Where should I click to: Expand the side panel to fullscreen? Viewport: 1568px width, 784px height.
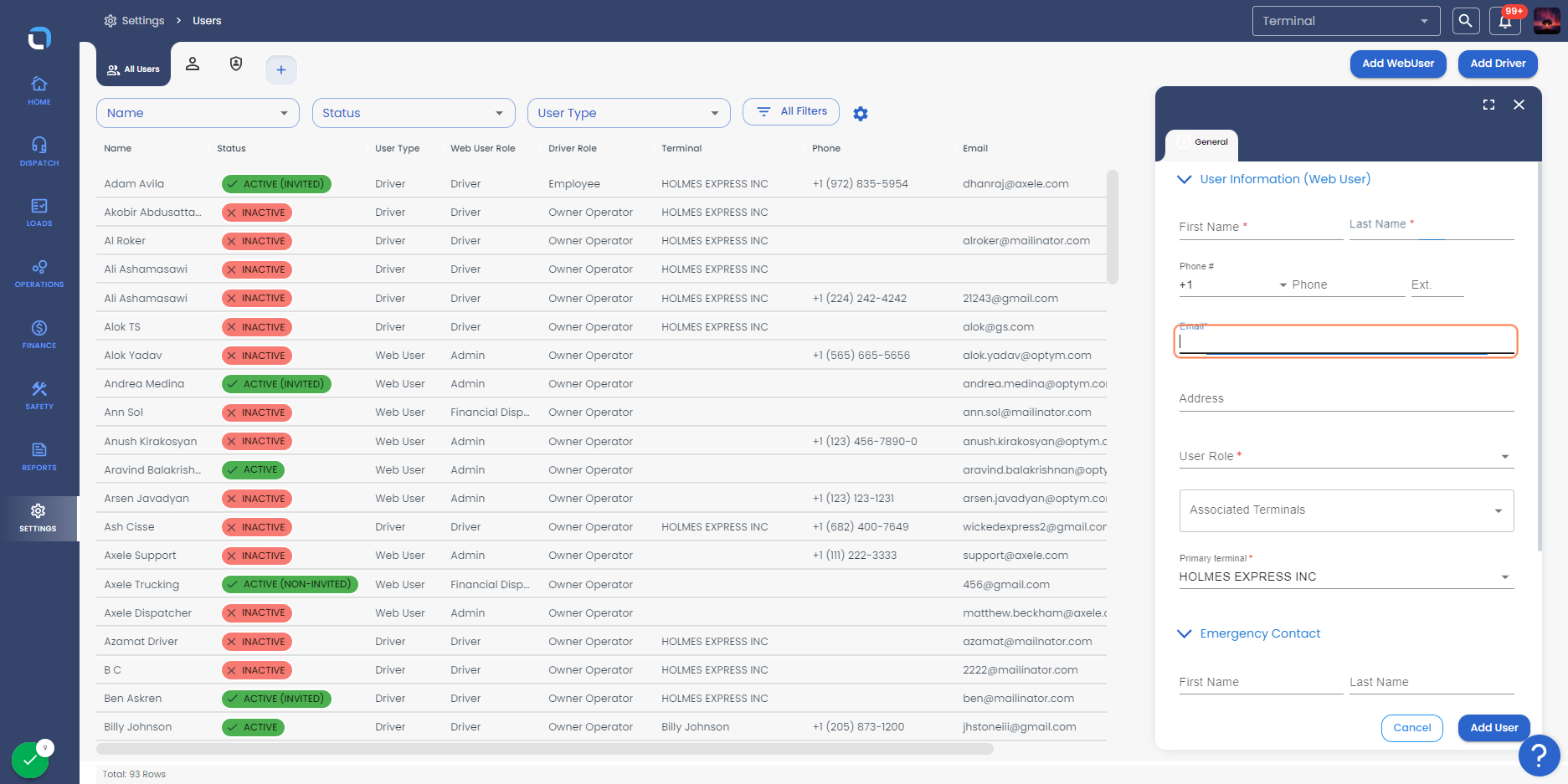(x=1488, y=105)
